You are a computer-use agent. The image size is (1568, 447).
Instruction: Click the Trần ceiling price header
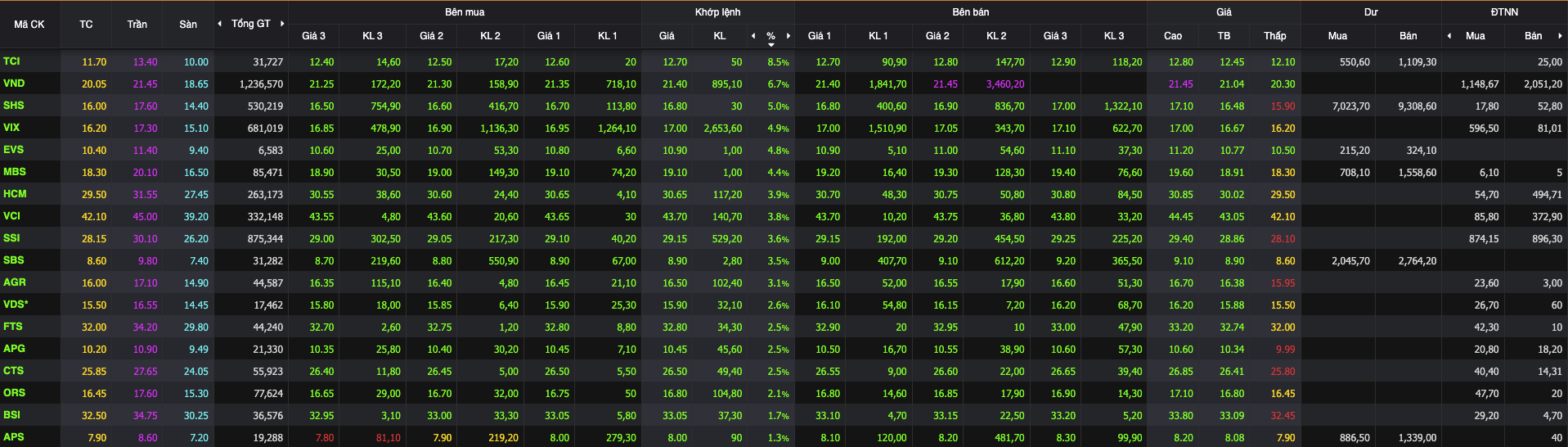(x=137, y=25)
